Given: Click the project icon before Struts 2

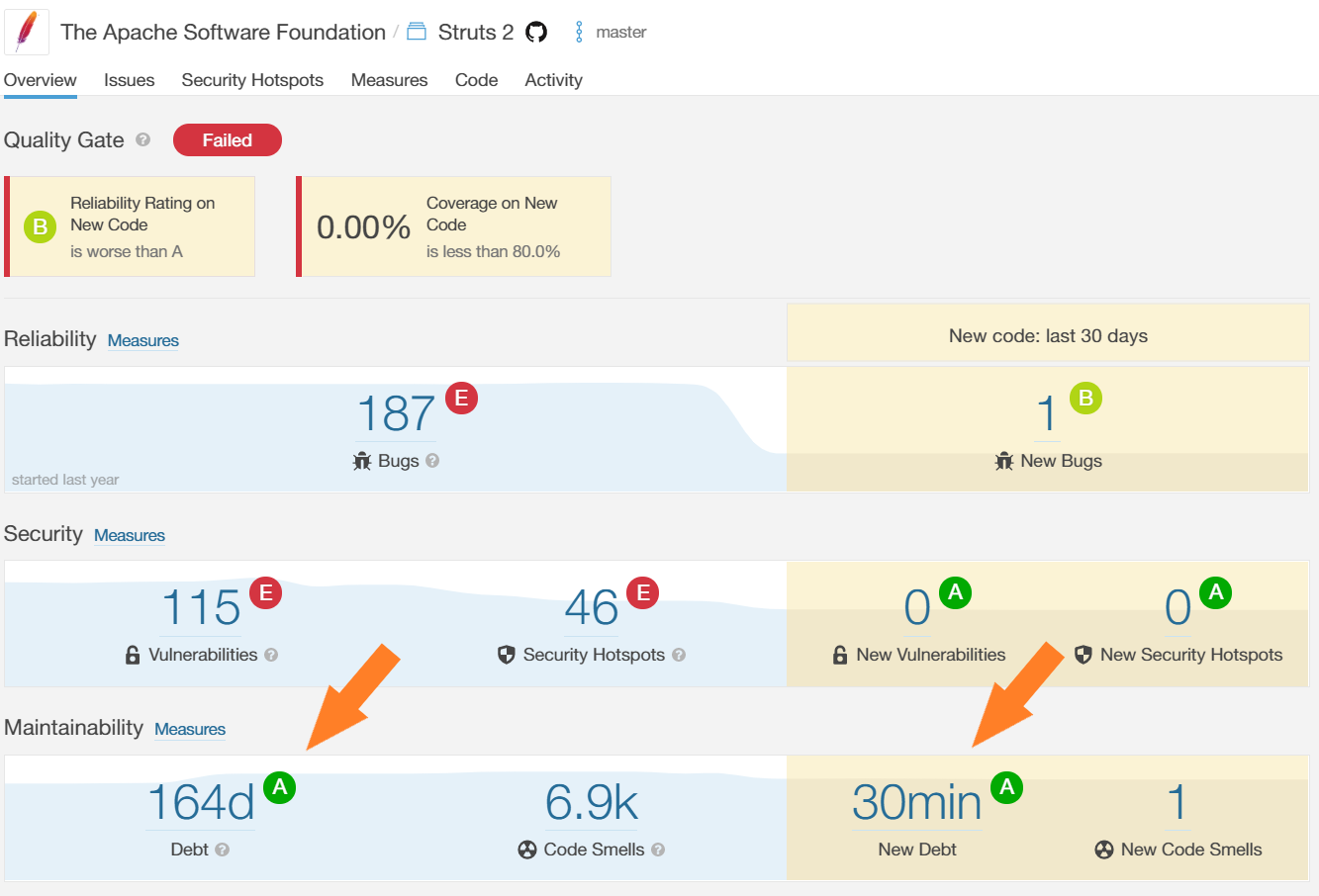Looking at the screenshot, I should (x=418, y=32).
